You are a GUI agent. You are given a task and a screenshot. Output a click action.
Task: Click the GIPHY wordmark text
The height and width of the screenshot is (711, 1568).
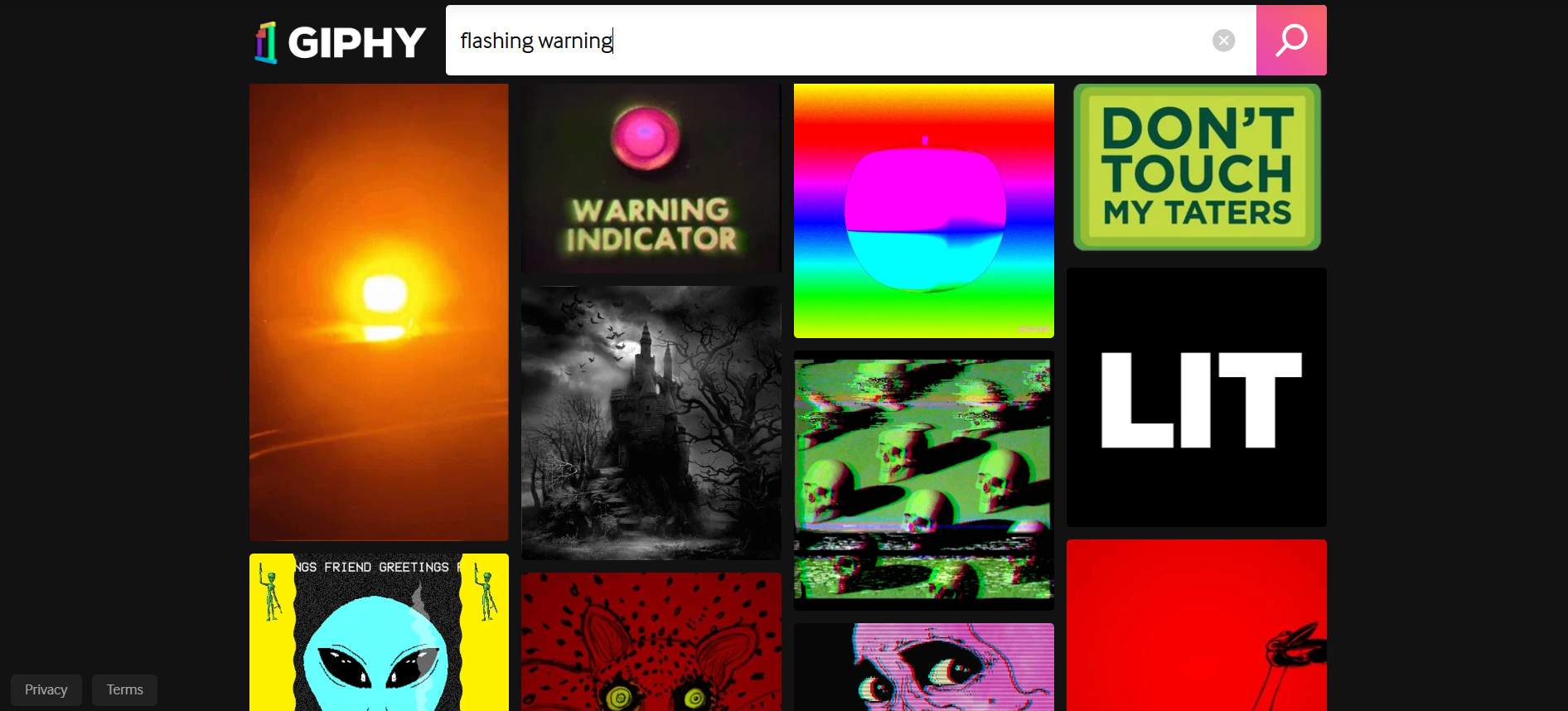click(x=357, y=42)
